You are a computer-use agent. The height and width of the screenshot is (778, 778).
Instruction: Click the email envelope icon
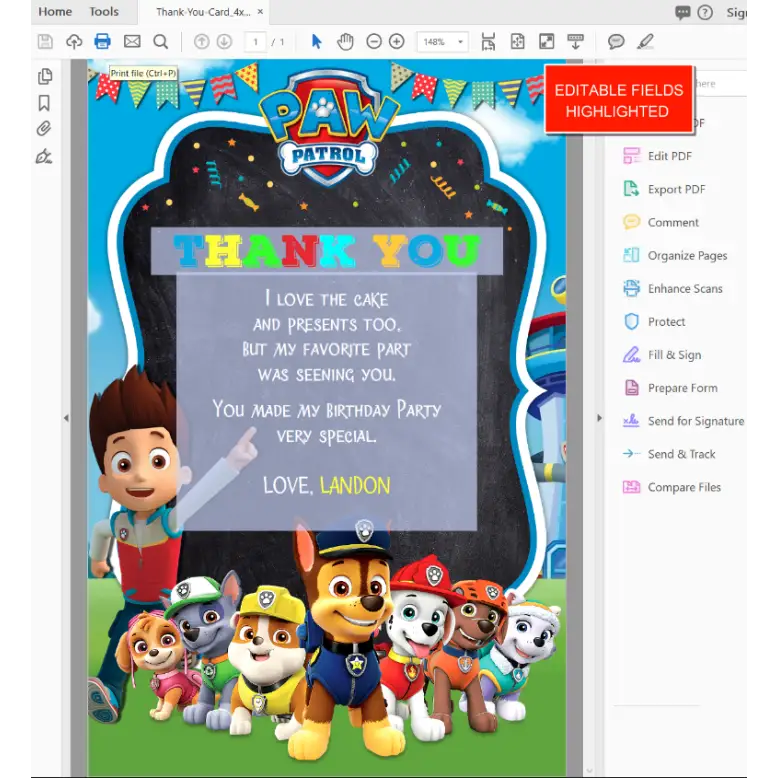coord(132,41)
